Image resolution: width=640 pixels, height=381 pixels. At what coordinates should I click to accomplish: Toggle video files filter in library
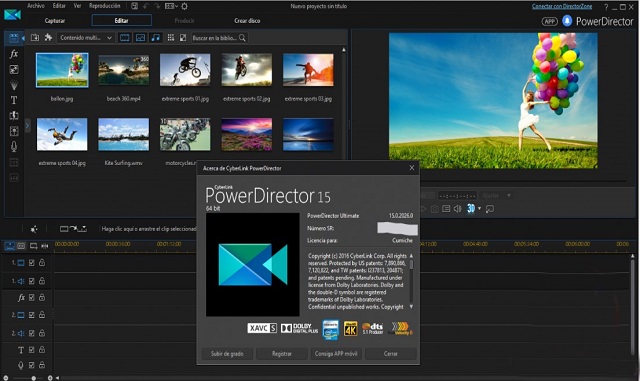(x=124, y=38)
